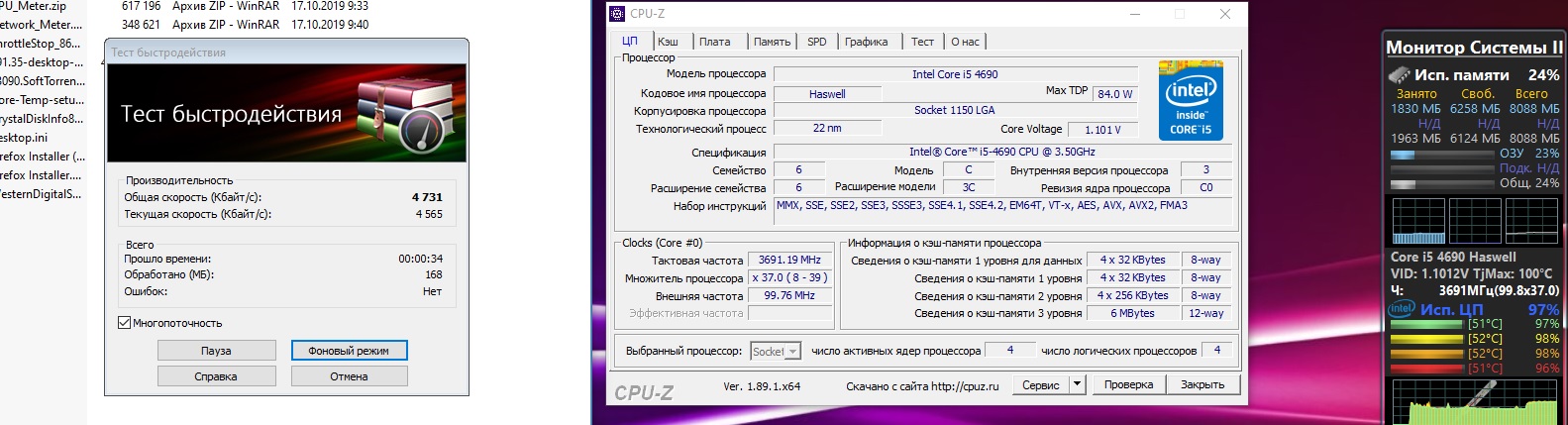The width and height of the screenshot is (1568, 425).
Task: Click the Intel Core i5 4690 processor model field
Action: coord(955,74)
